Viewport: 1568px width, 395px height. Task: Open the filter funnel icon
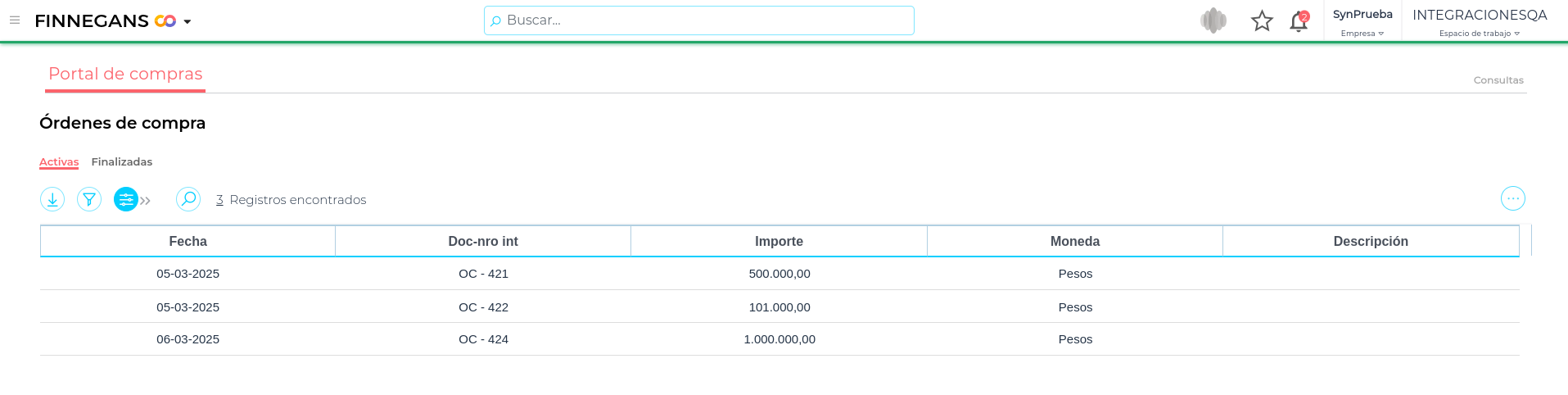(89, 199)
